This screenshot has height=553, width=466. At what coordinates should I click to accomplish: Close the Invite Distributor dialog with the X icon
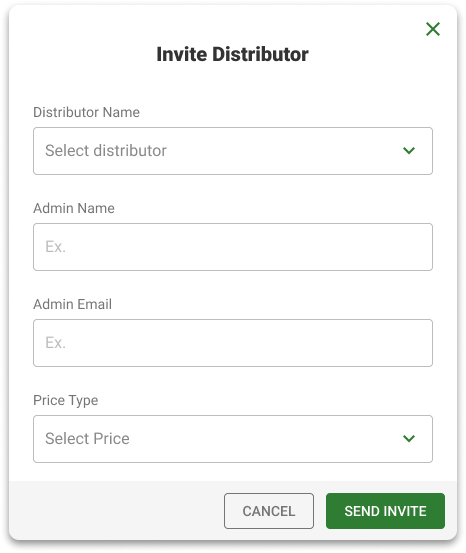click(433, 29)
